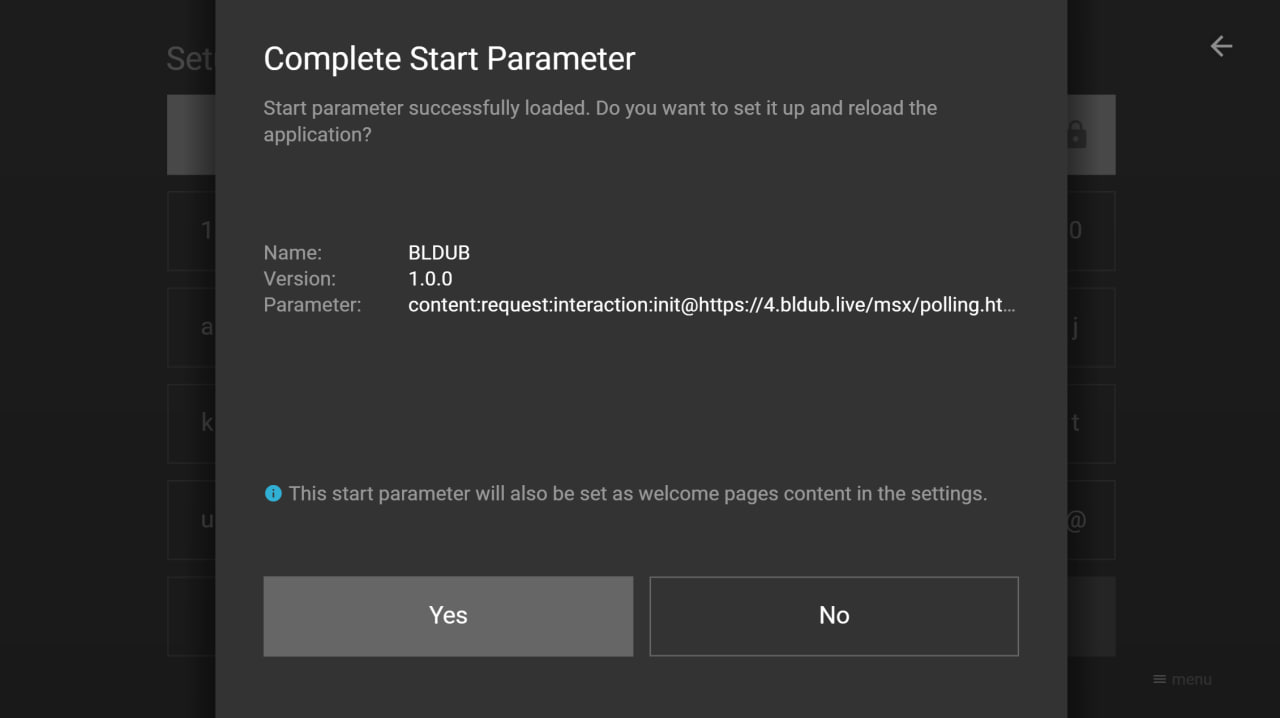Click the 1.0.0 version value
This screenshot has width=1280, height=718.
click(x=431, y=279)
